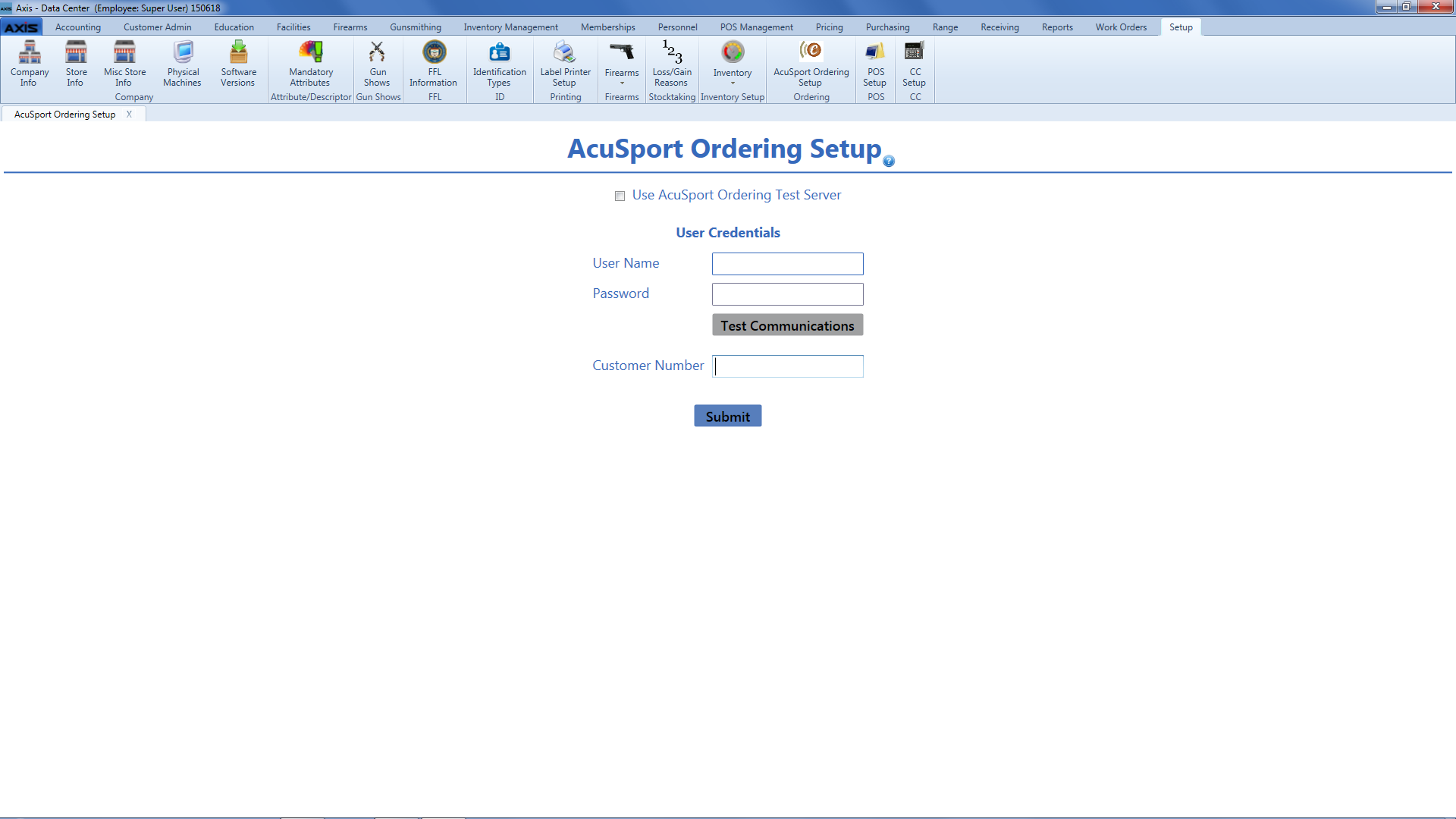
Task: Open AcuSport Ordering Setup ribbon icon
Action: (x=811, y=64)
